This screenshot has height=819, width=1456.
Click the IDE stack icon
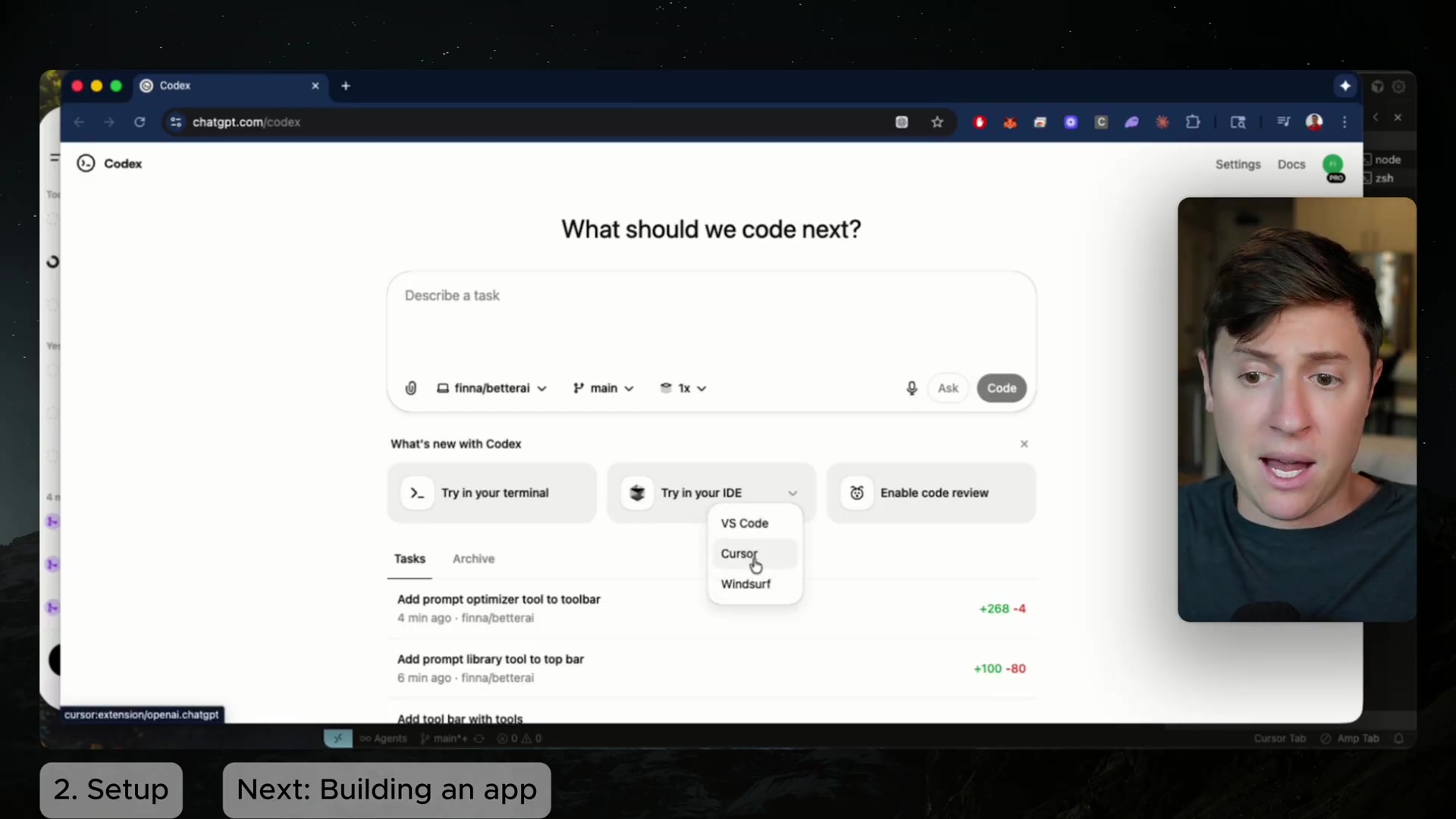click(637, 493)
